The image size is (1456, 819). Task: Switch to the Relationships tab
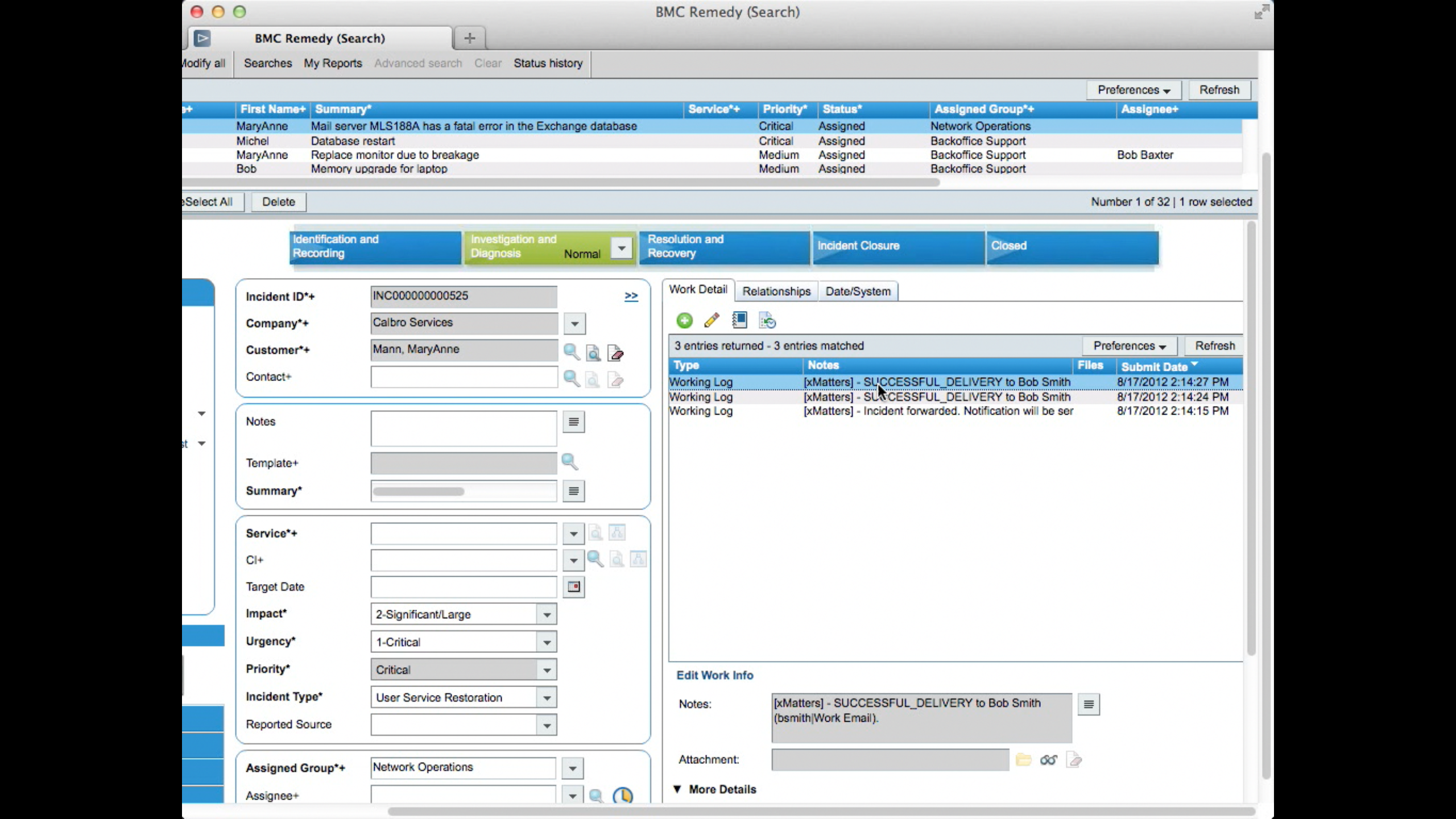(777, 291)
